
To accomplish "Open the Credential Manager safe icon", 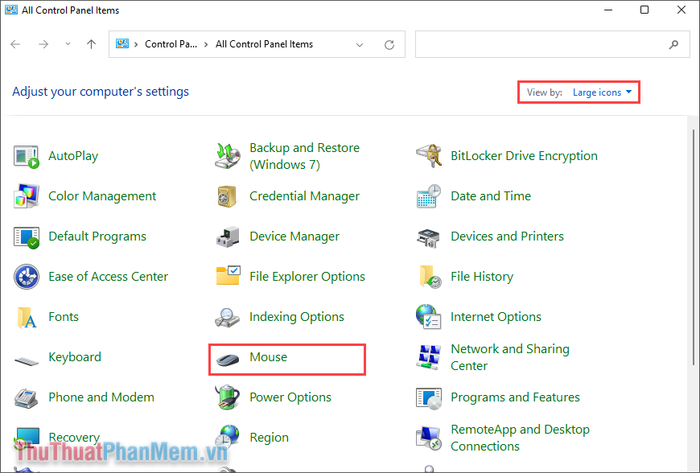I will coord(227,196).
